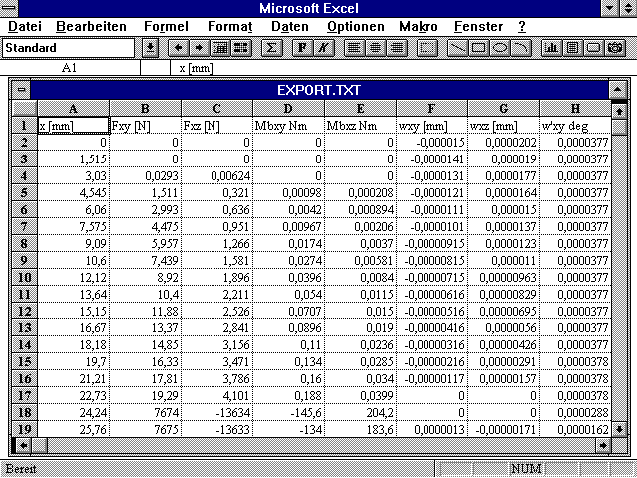Screen dimensions: 637x478
Task: Select column F header
Action: tap(431, 108)
